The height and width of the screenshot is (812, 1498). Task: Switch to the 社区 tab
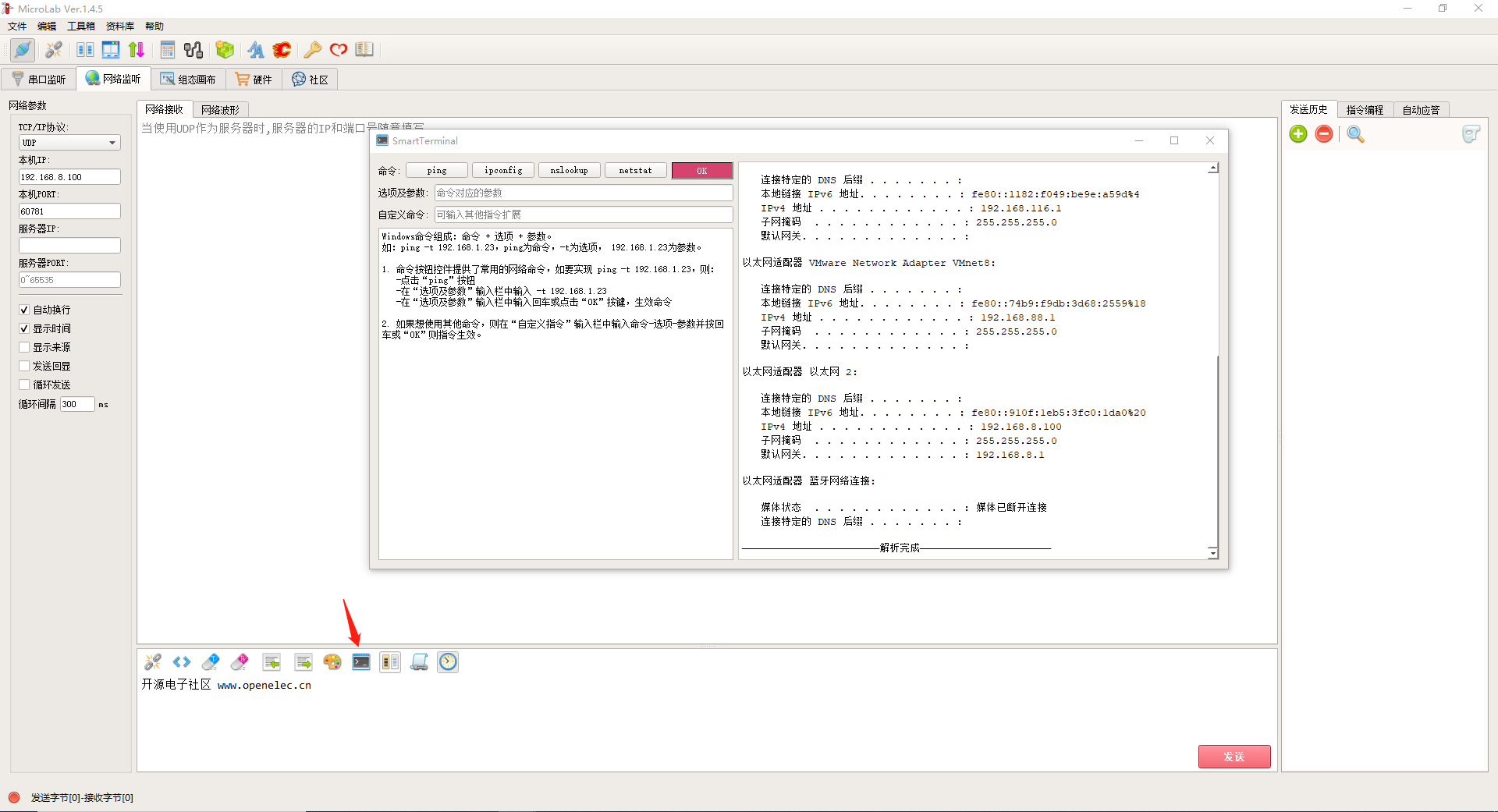coord(311,80)
